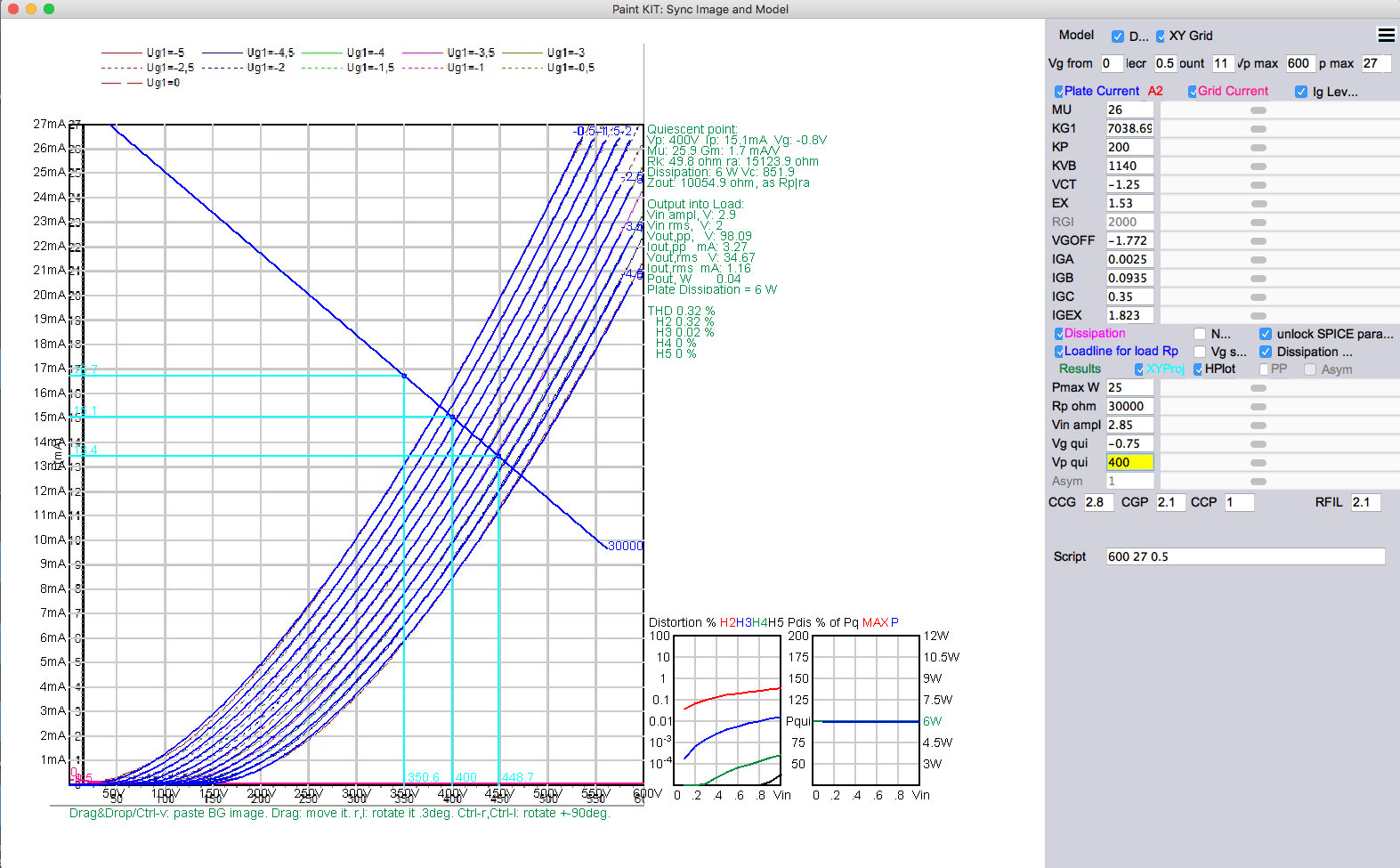Toggle the black Dissipation ... checkbox
The width and height of the screenshot is (1400, 868).
point(1266,352)
